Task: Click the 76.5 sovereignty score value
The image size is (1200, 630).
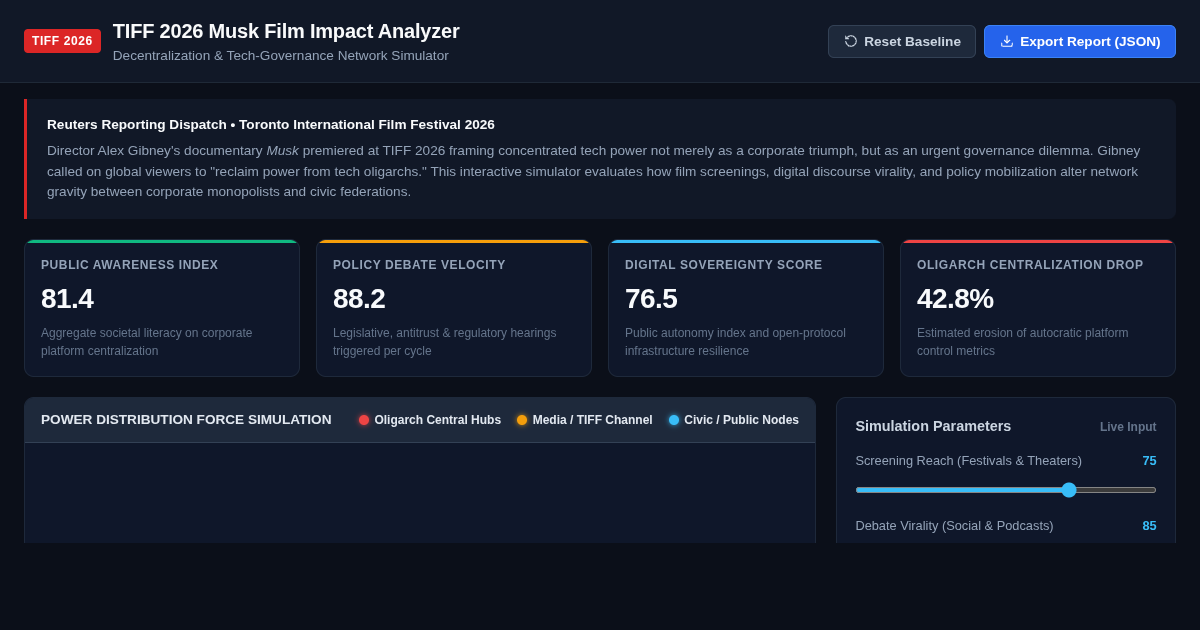Action: 651,299
